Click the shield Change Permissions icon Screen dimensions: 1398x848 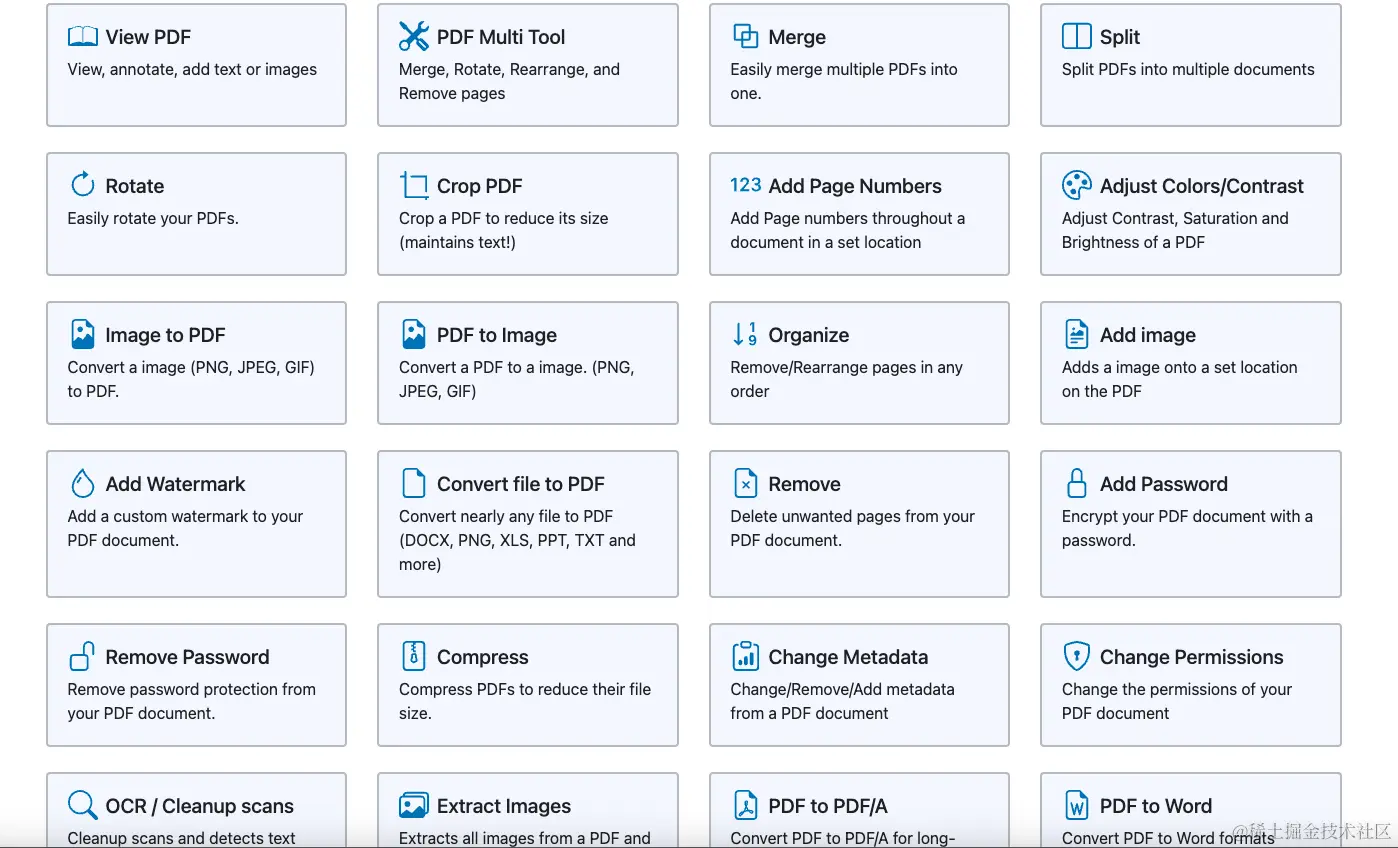[x=1077, y=656]
